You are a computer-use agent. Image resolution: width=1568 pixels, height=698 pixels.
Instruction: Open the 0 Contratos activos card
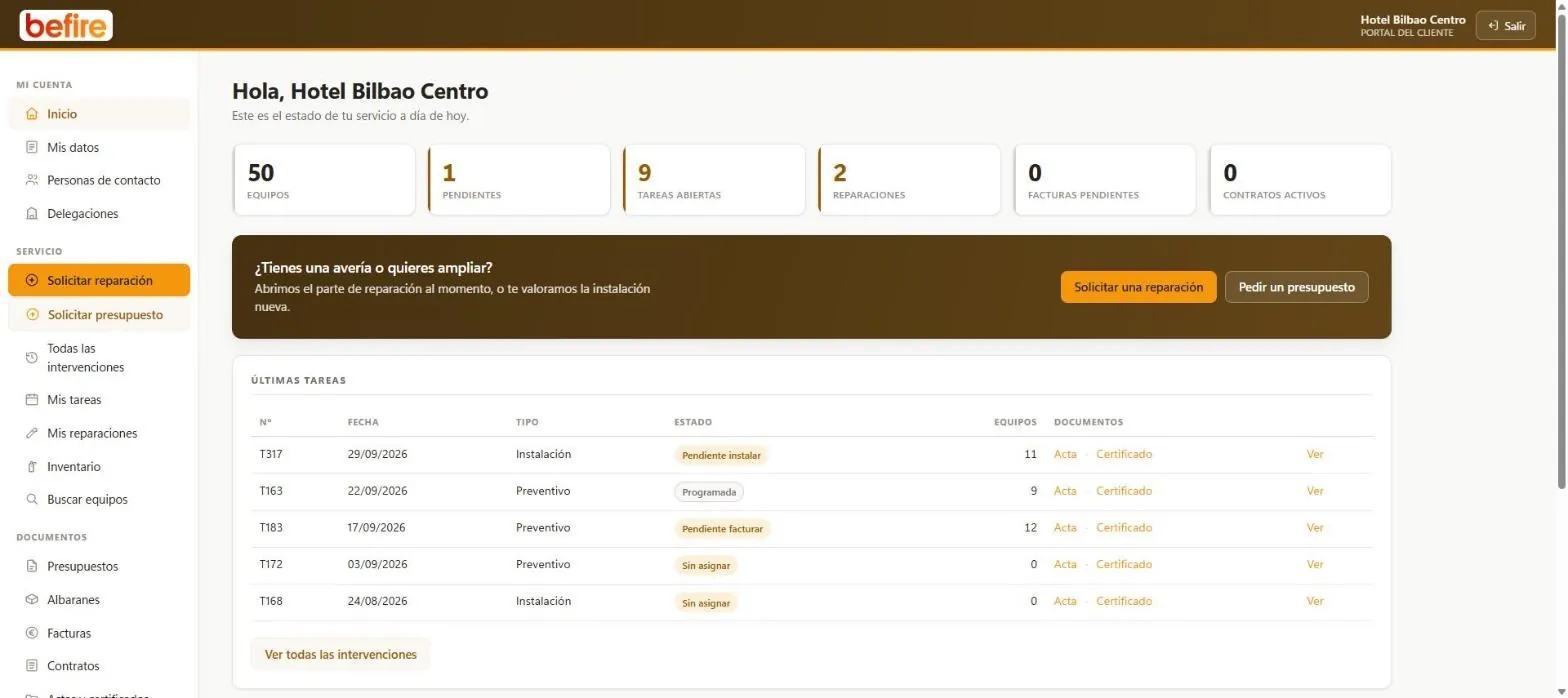coord(1300,180)
